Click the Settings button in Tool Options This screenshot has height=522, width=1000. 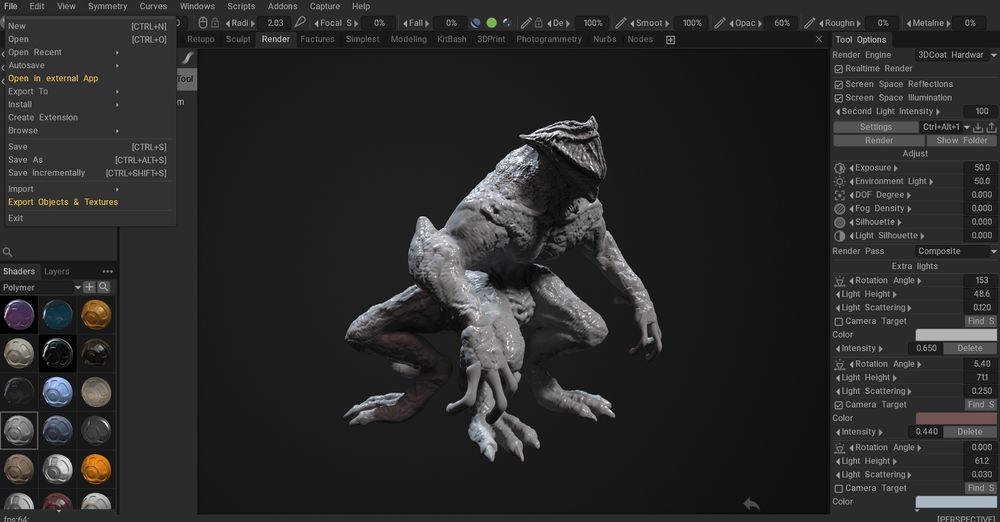point(876,127)
